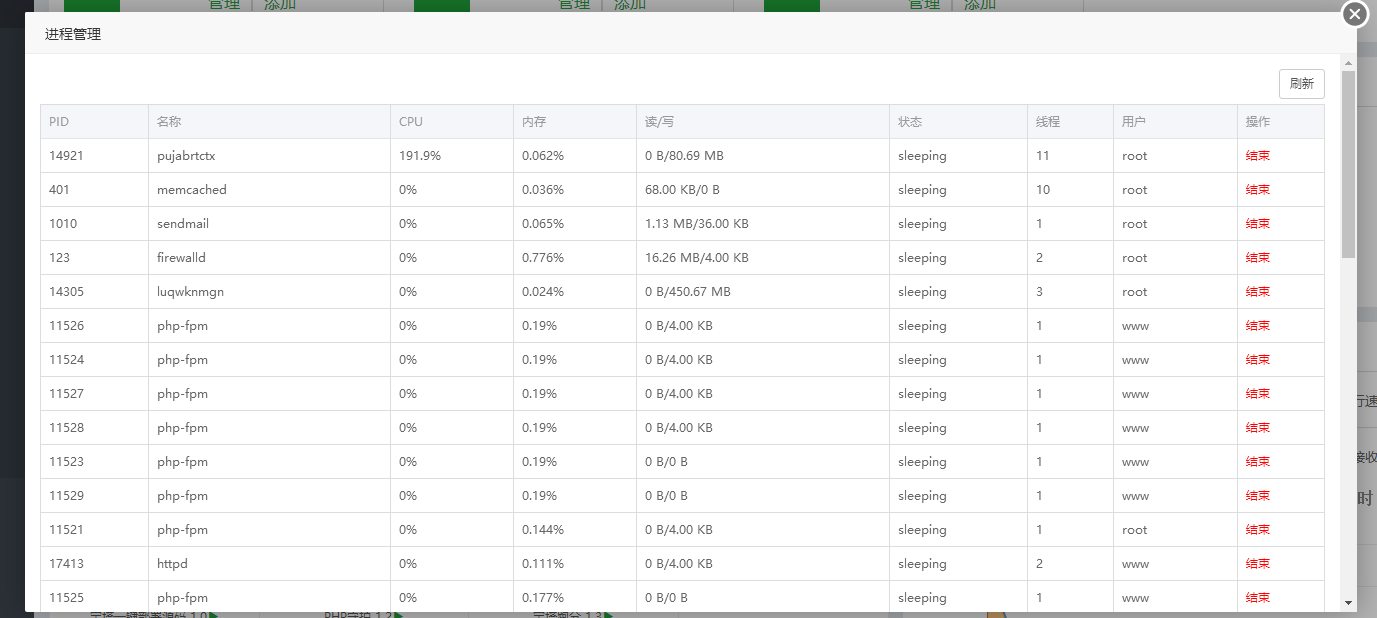Select the process name memcached
This screenshot has width=1377, height=618.
coord(192,190)
